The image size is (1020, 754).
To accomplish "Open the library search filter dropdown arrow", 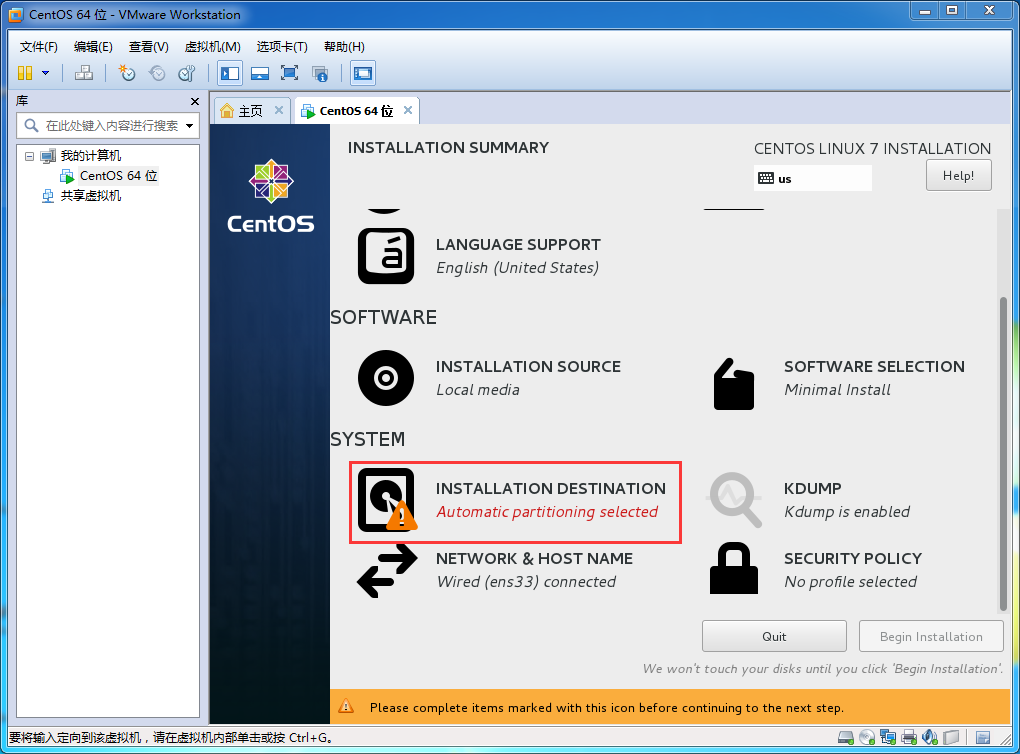I will (189, 126).
